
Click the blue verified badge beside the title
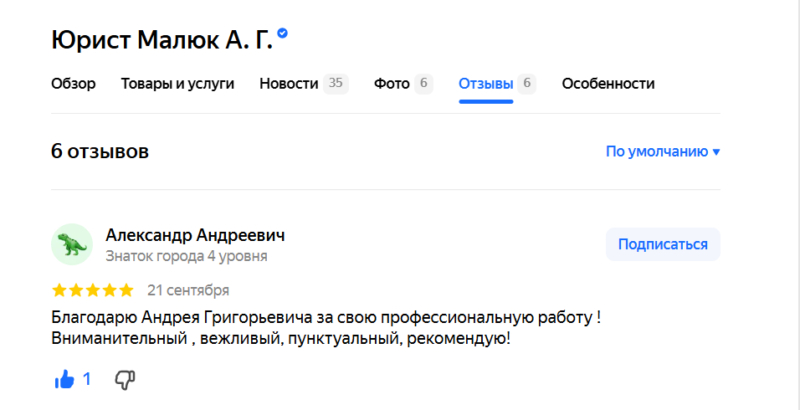click(283, 34)
